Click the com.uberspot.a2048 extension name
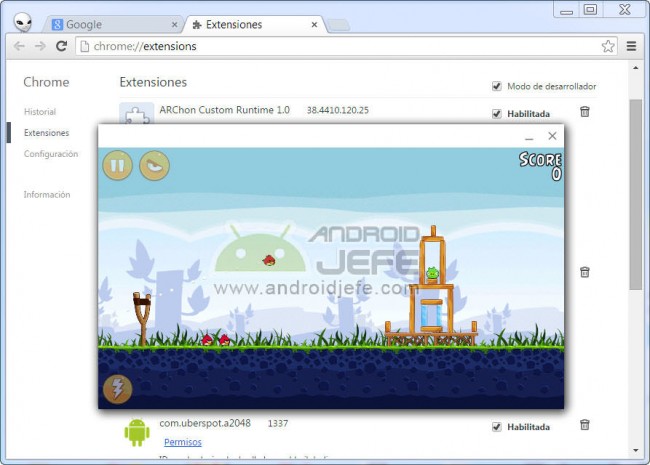The height and width of the screenshot is (465, 650). tap(205, 423)
